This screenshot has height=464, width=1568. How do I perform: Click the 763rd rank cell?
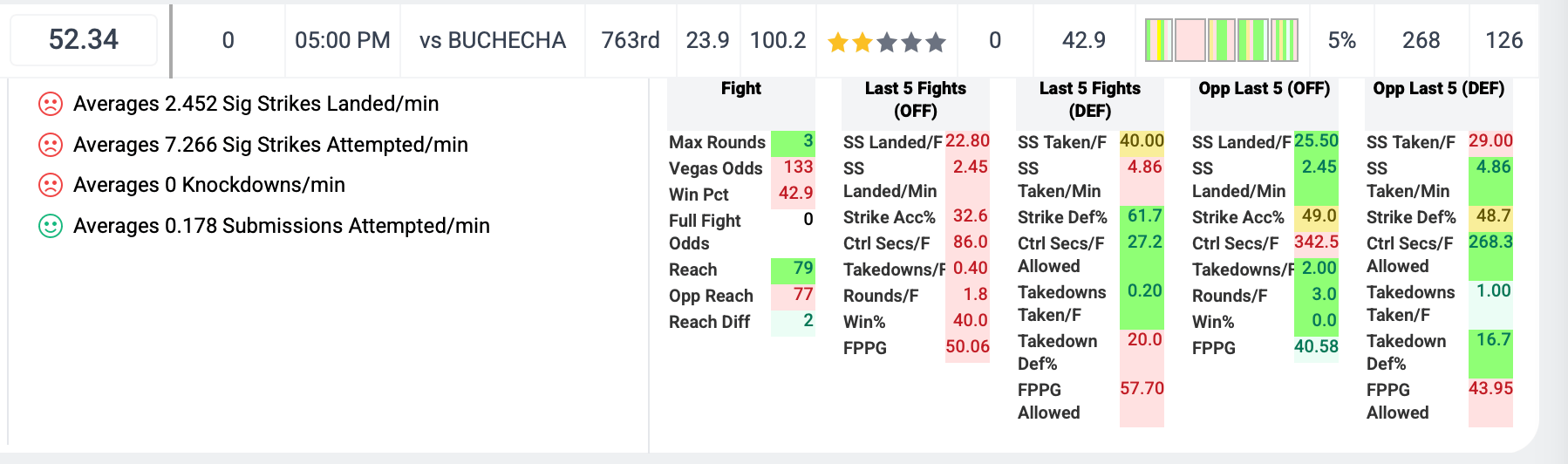[x=631, y=40]
